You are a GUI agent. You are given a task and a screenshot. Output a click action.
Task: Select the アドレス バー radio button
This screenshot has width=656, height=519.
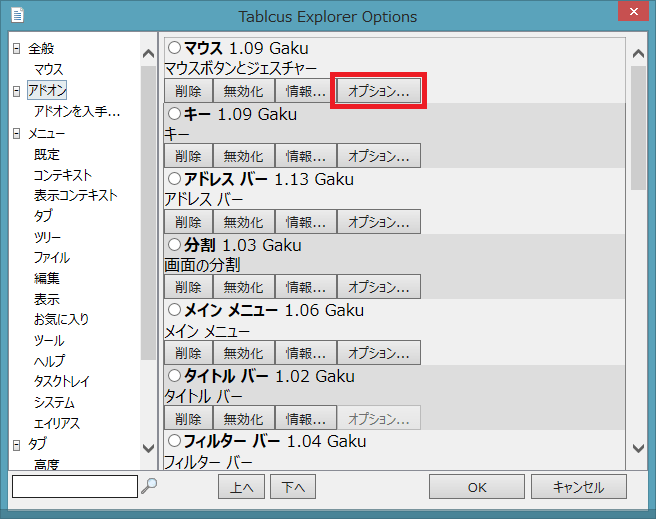coord(175,179)
